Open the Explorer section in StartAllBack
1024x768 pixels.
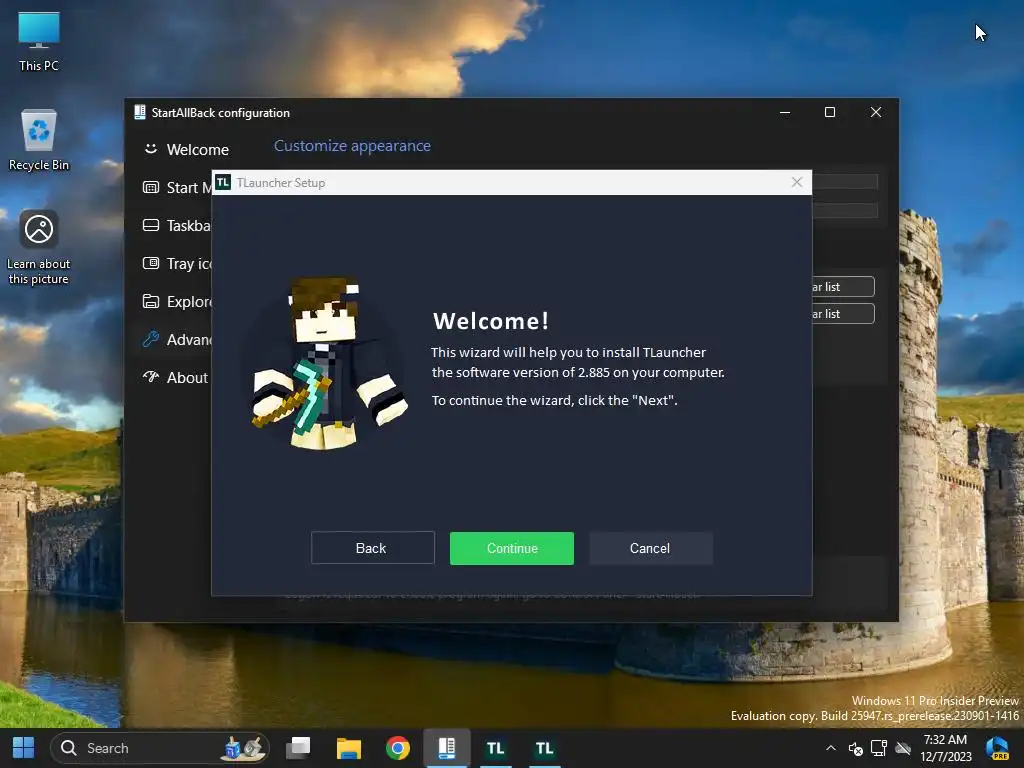point(177,301)
